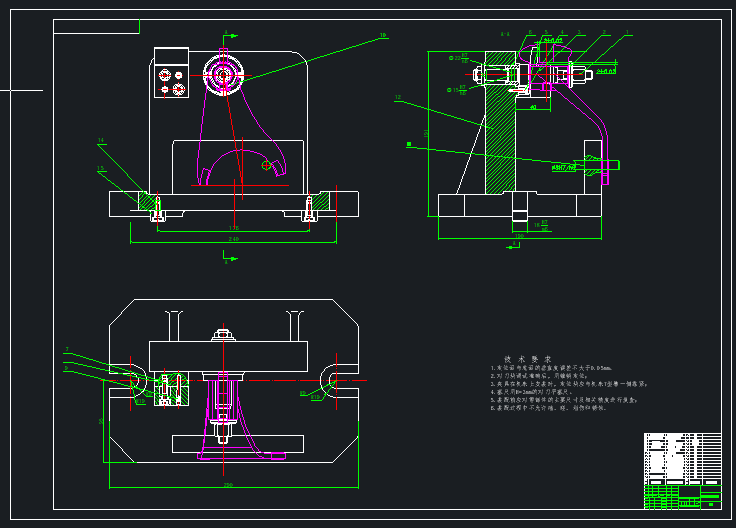The height and width of the screenshot is (528, 736).
Task: Click balloon number 14 label
Action: click(x=100, y=140)
